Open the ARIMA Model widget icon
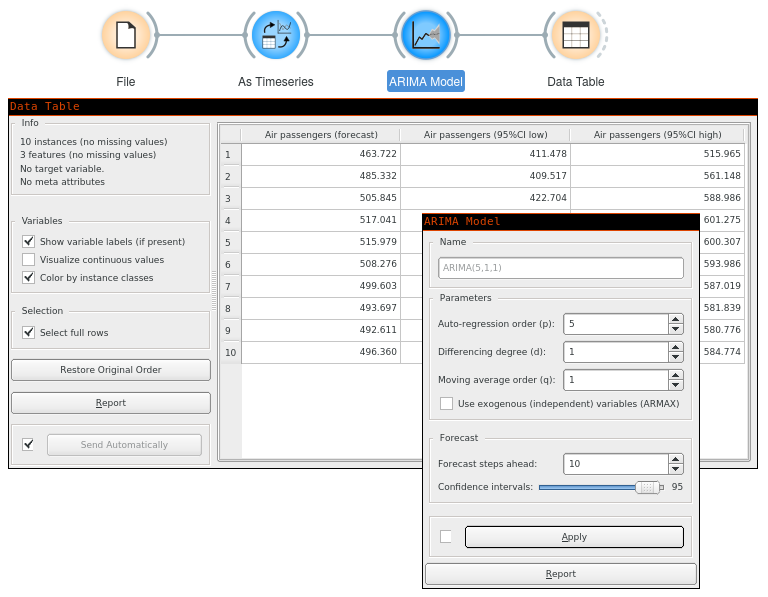This screenshot has width=768, height=597. (x=425, y=36)
